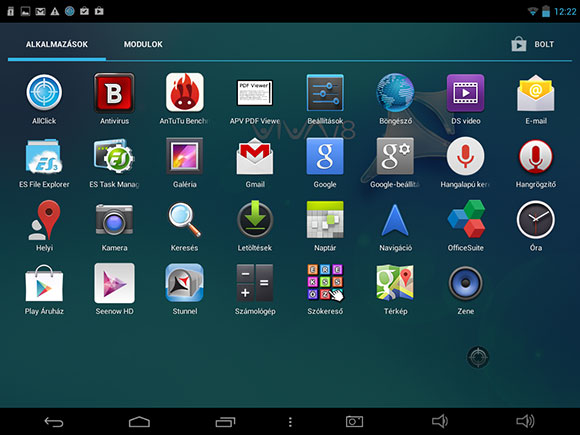Open the Naptár calendar
Image resolution: width=580 pixels, height=435 pixels.
click(x=325, y=219)
